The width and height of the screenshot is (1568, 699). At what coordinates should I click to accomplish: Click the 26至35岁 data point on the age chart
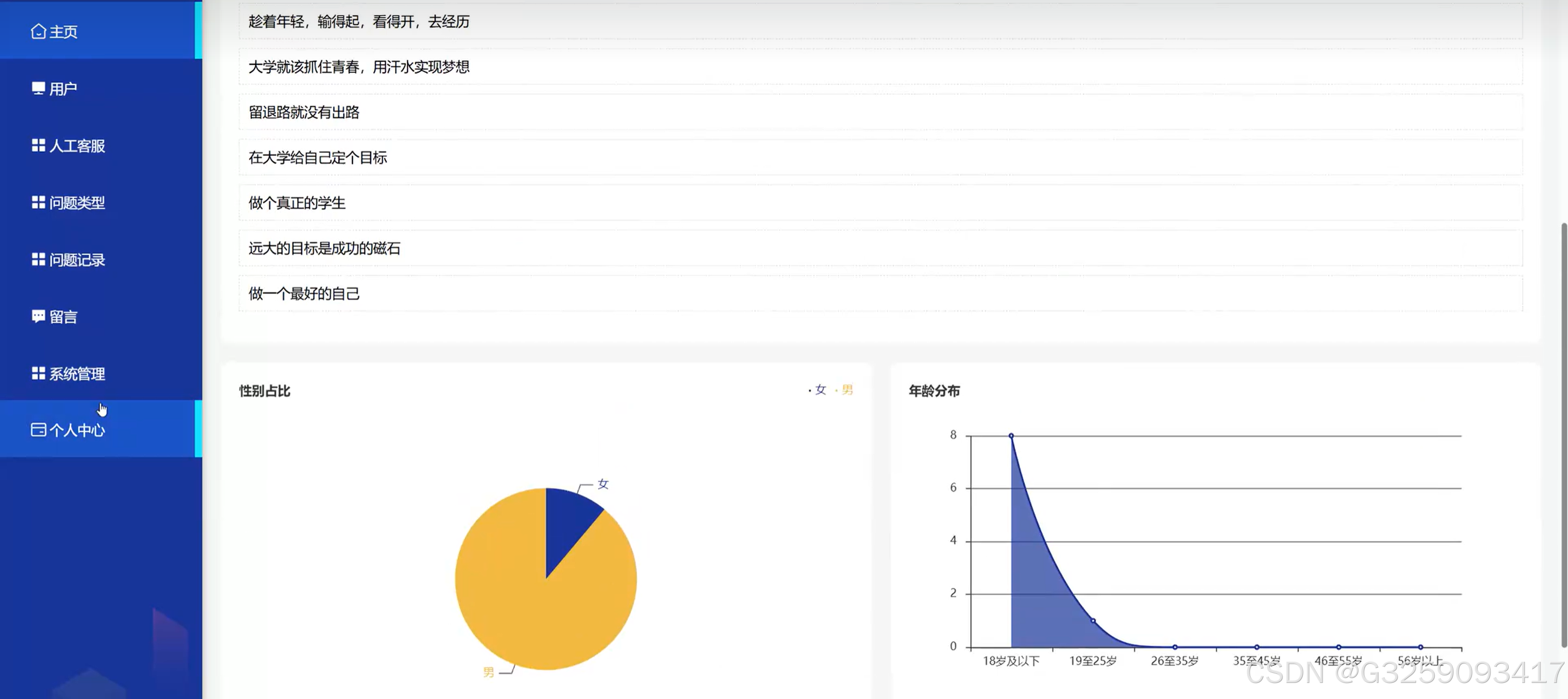1175,647
